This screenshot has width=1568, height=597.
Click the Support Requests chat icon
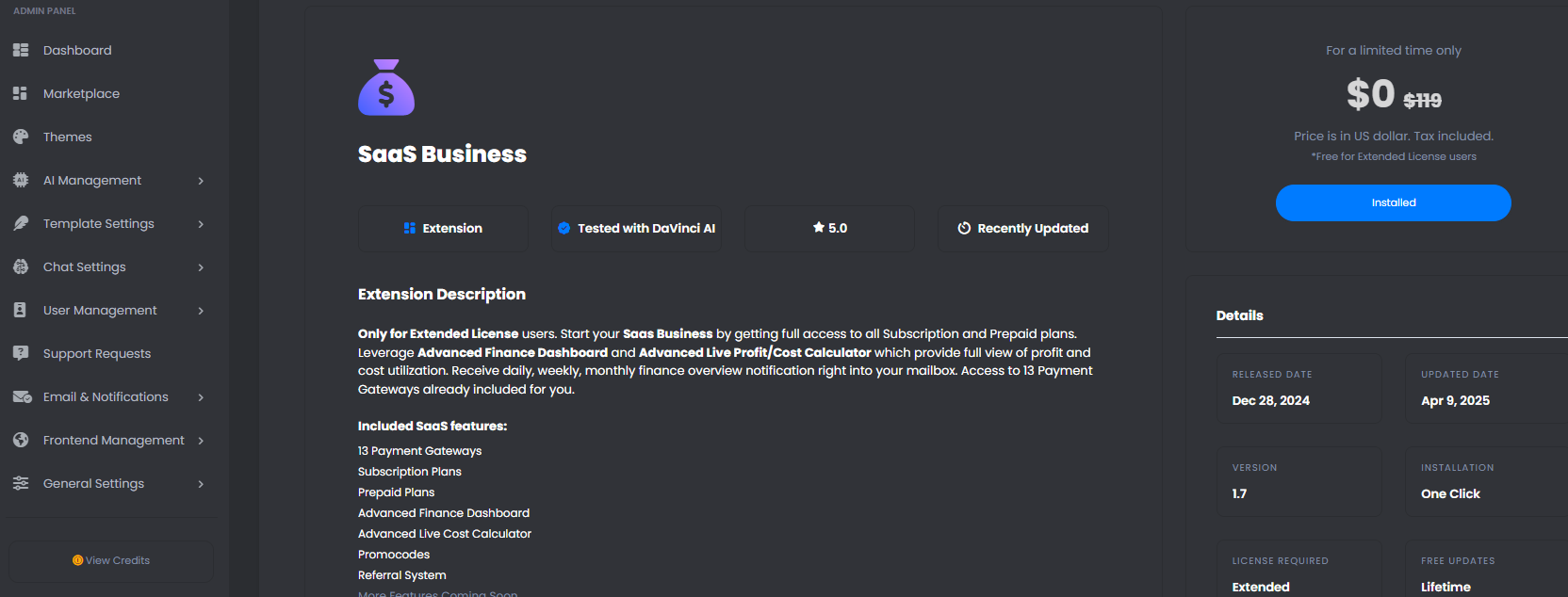(x=21, y=353)
